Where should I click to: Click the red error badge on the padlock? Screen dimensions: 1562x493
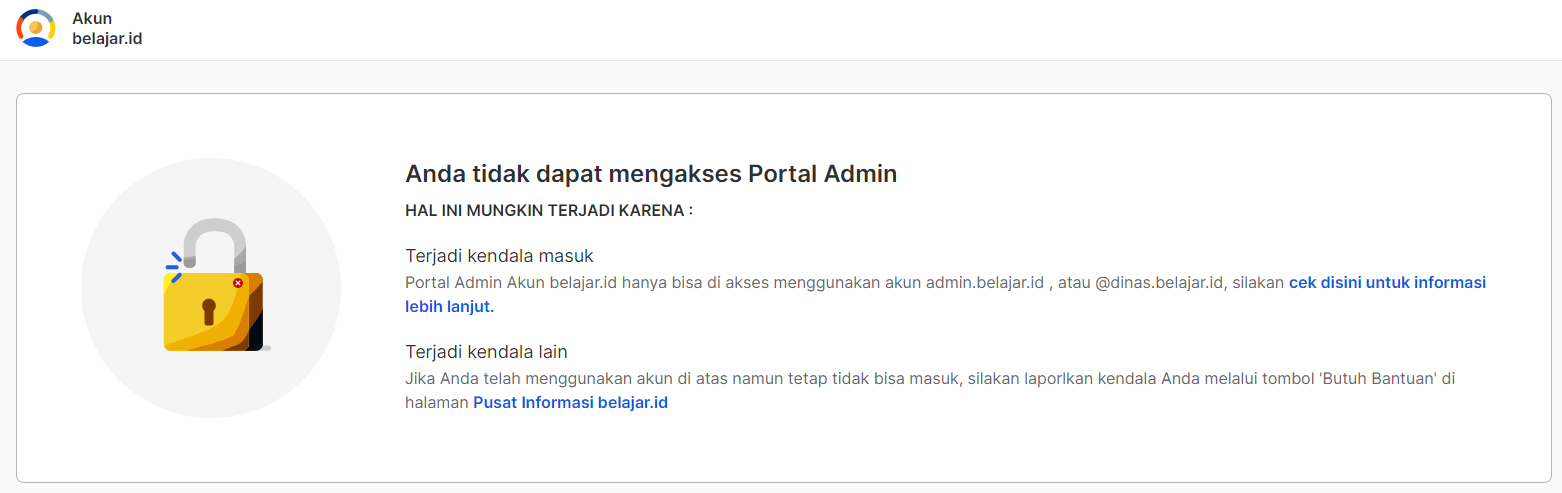[238, 283]
